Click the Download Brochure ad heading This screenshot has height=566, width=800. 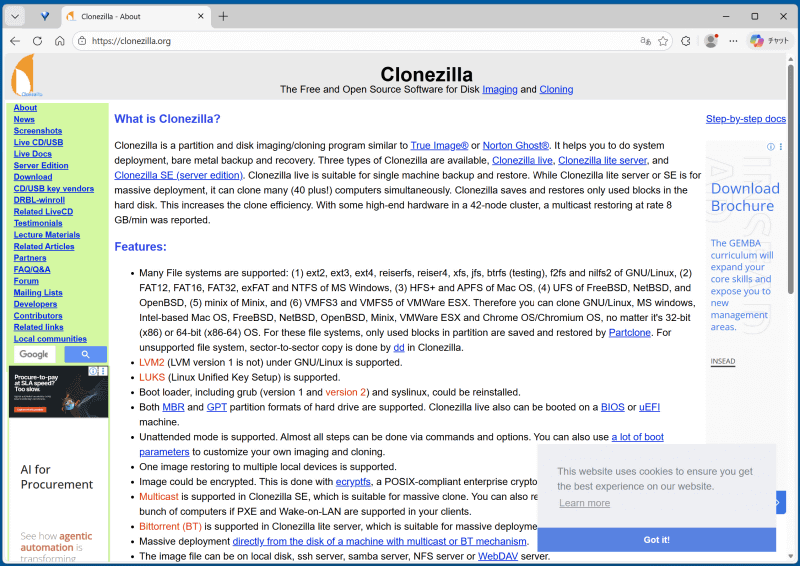(x=745, y=197)
